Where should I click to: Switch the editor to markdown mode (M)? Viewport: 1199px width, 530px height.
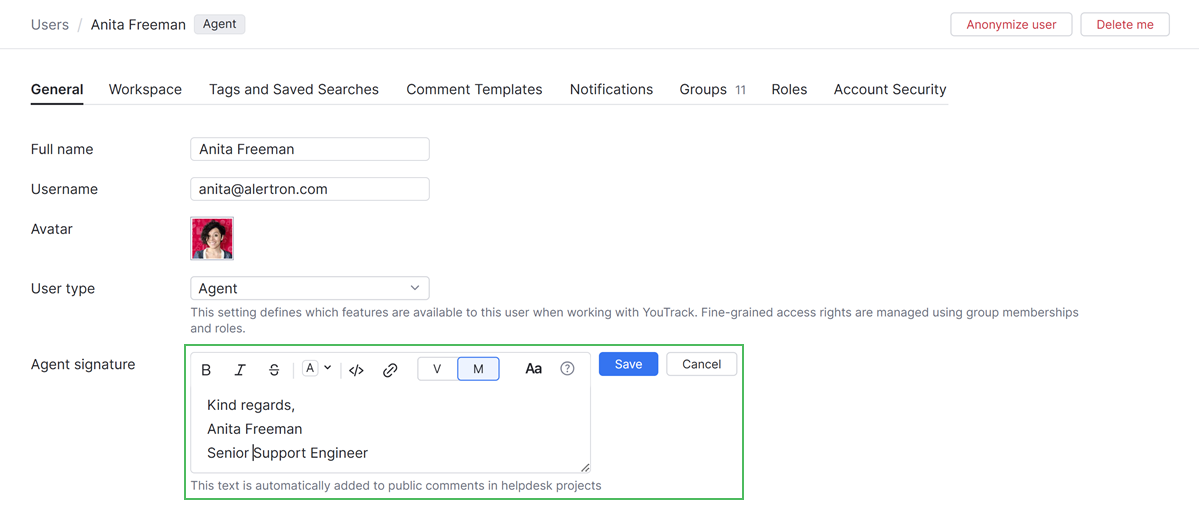(x=478, y=369)
